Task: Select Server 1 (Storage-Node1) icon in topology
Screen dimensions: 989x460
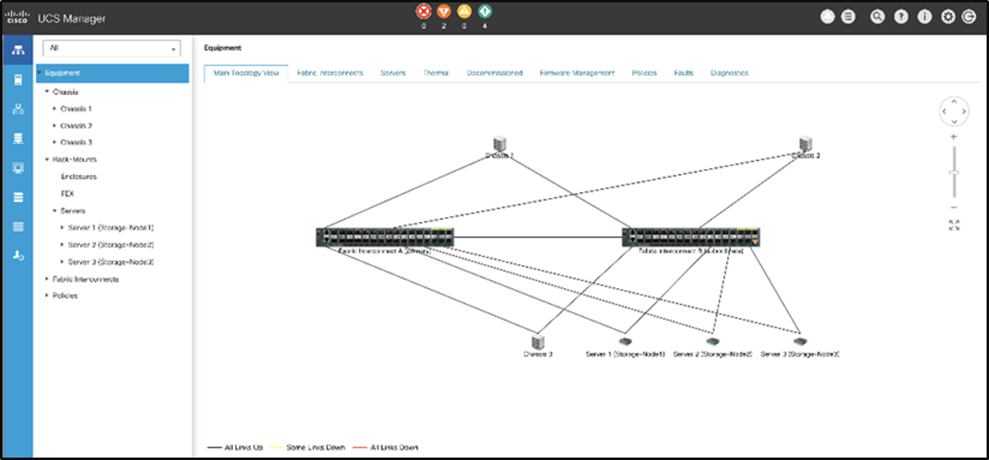Action: coord(626,341)
